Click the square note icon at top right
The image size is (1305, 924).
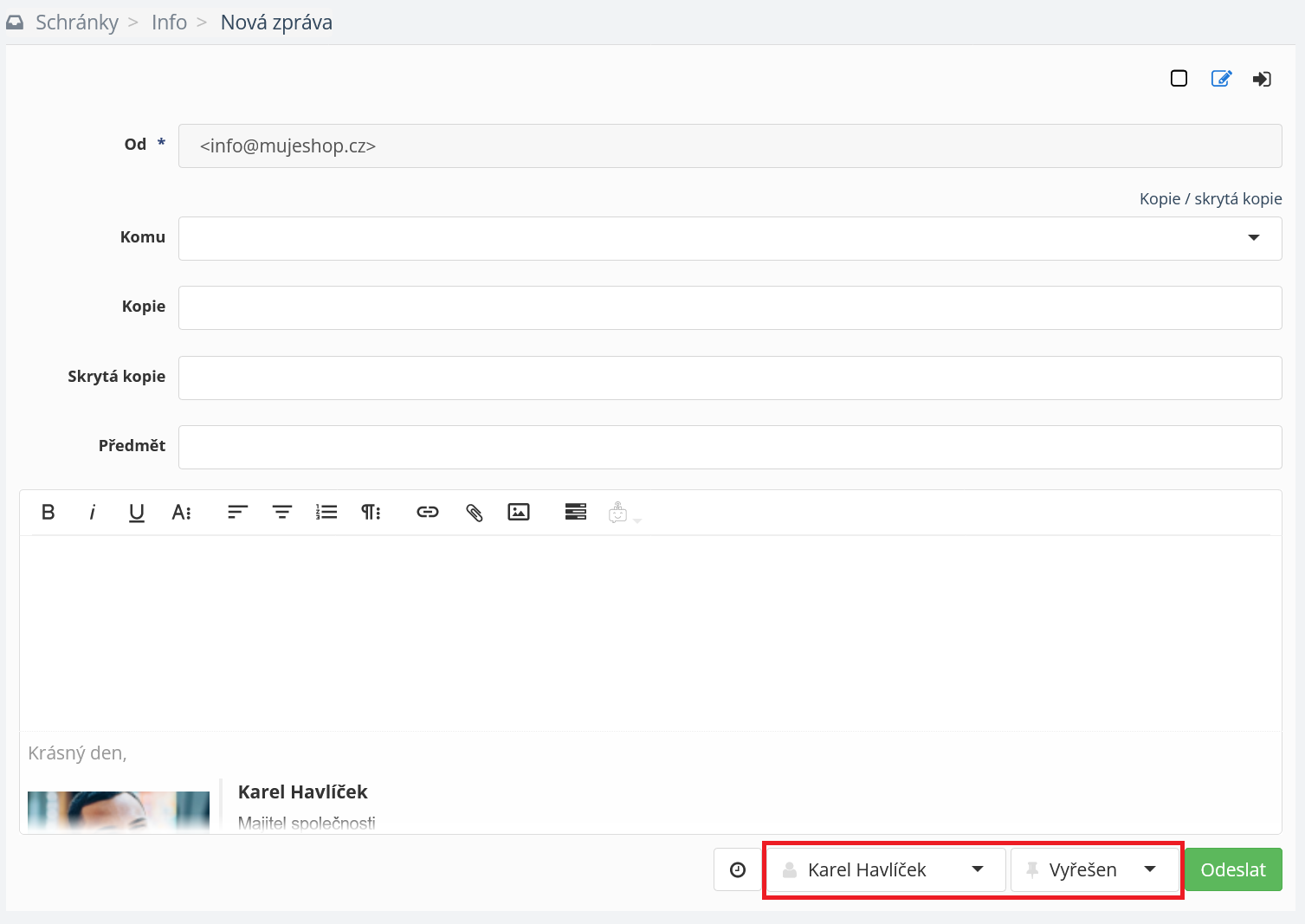pos(1179,79)
